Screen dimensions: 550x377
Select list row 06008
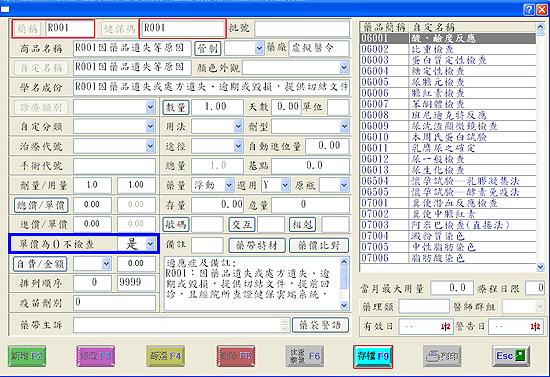[448, 115]
